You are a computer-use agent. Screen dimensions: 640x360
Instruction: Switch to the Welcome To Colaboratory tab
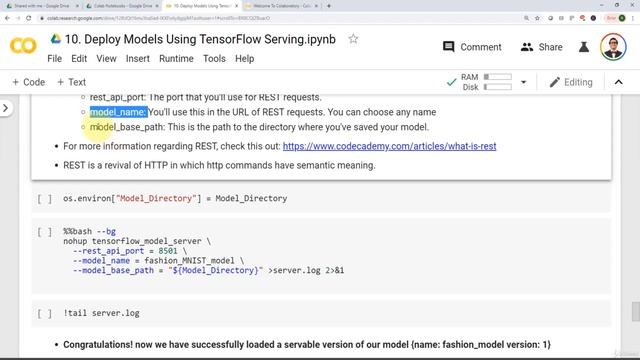coord(282,6)
